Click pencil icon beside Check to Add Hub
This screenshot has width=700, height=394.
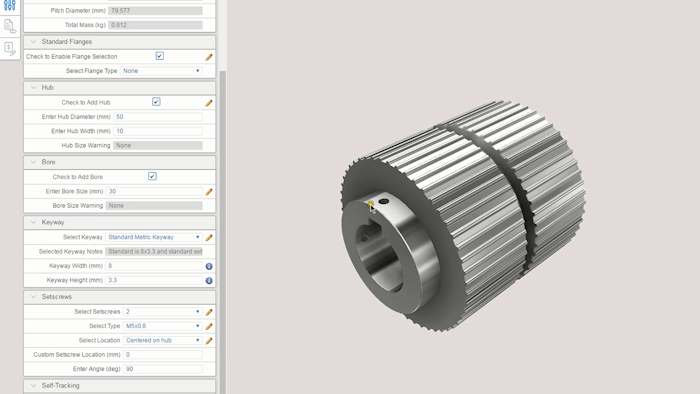pos(209,103)
